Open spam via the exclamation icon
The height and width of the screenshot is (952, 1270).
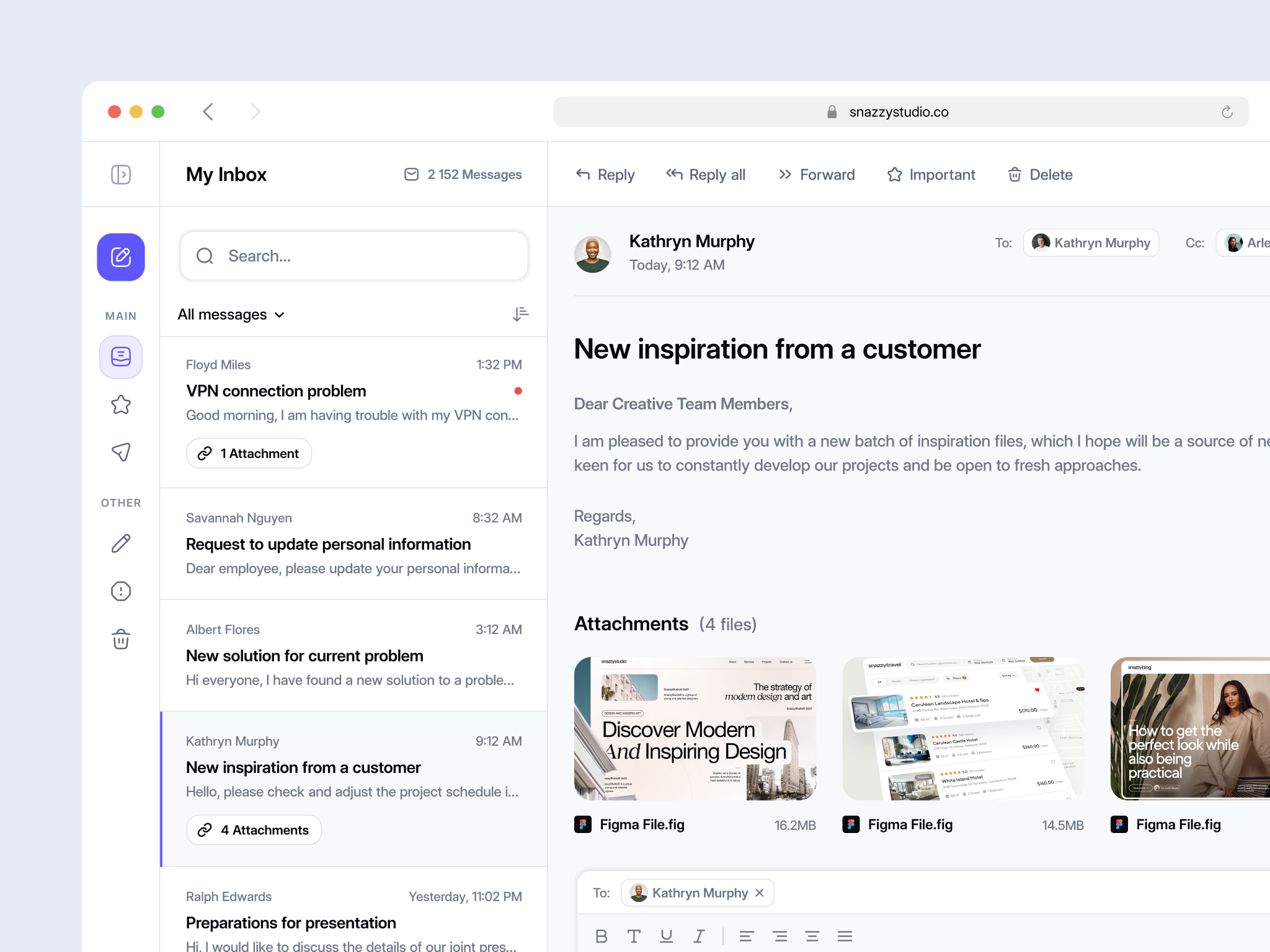120,591
